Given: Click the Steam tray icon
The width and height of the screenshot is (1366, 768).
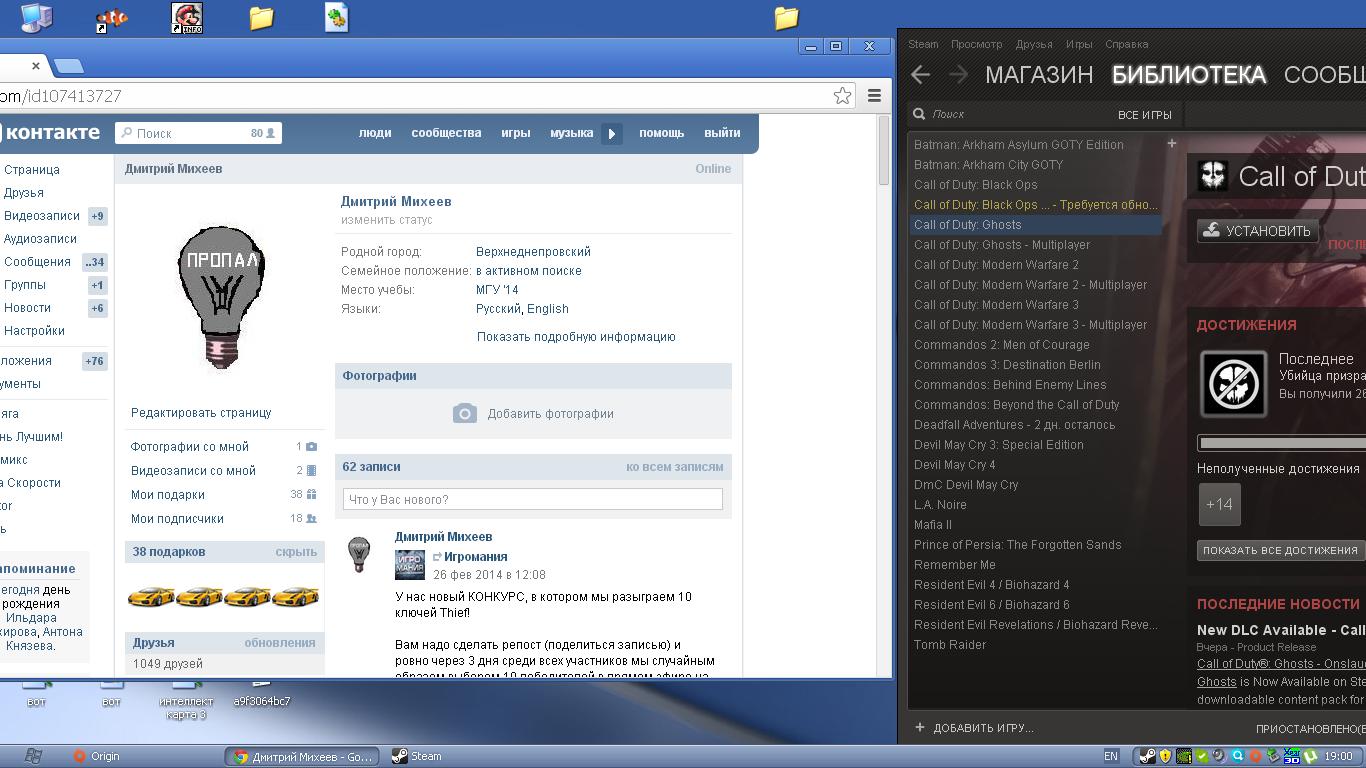Looking at the screenshot, I should (1148, 756).
